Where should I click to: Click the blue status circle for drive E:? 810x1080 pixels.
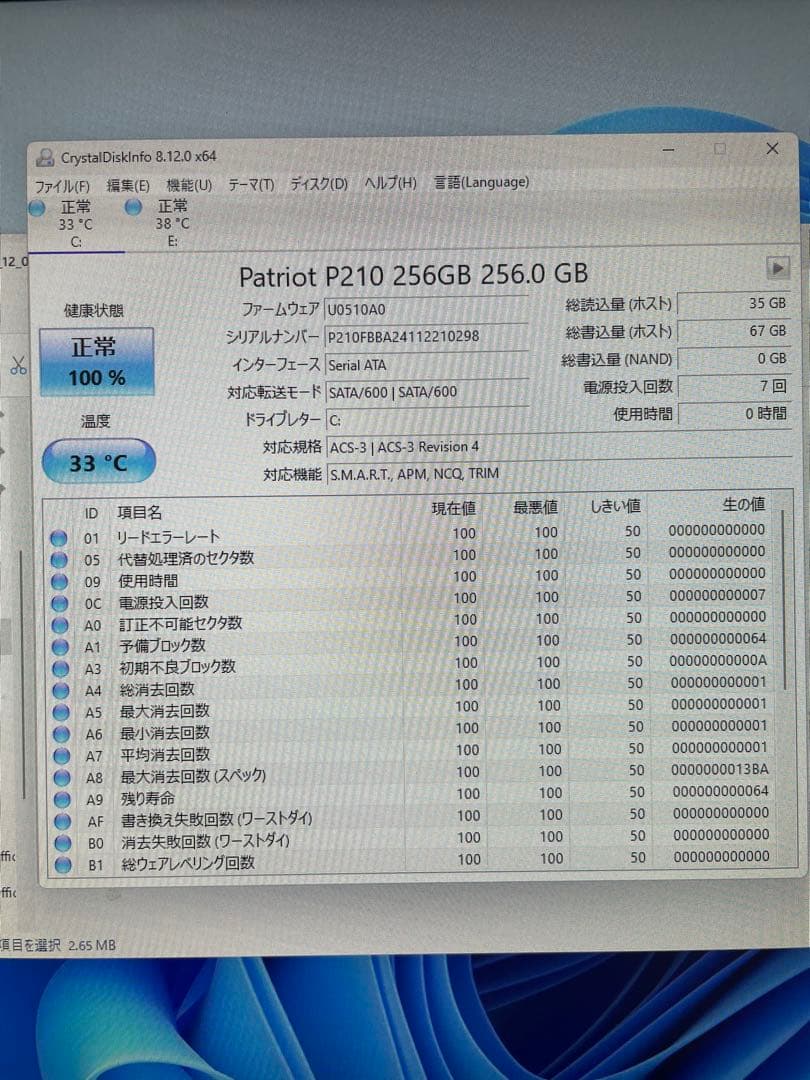[134, 207]
